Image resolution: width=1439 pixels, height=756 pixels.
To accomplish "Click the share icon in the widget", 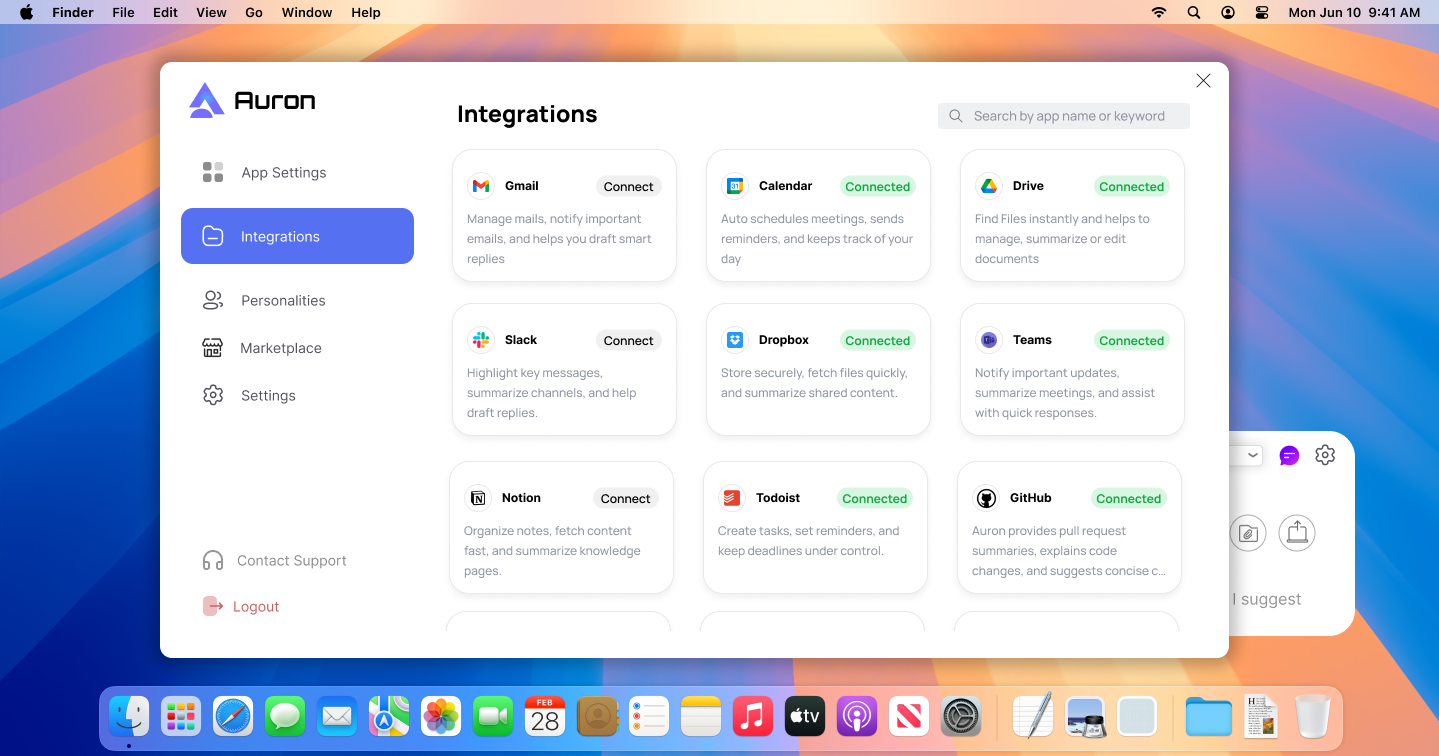I will (x=1297, y=532).
